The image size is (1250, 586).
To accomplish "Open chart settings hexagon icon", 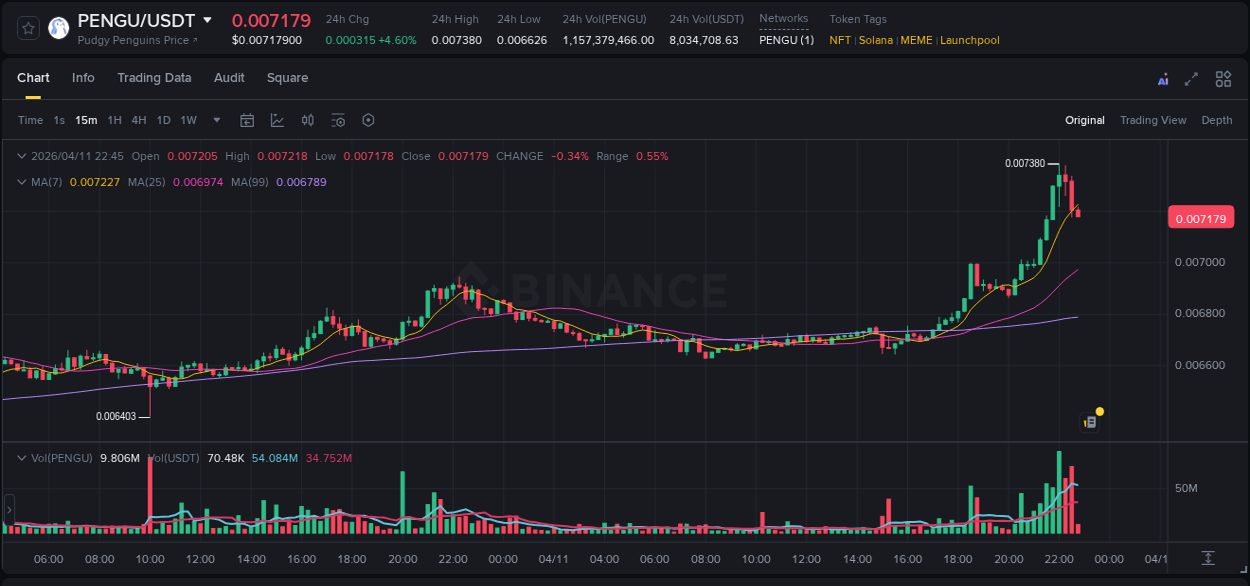I will click(367, 120).
